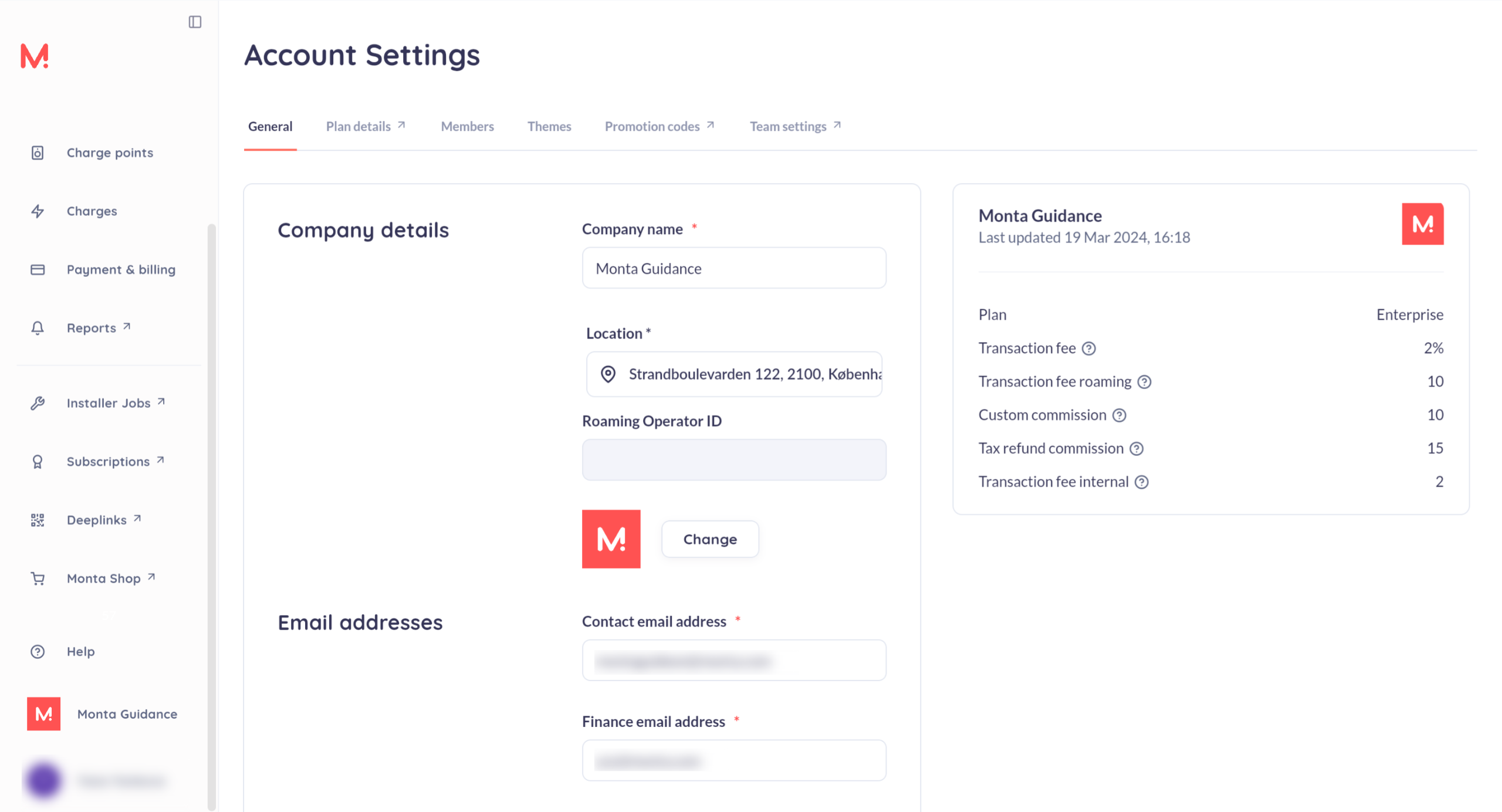
Task: Collapse the sidebar with panel toggle icon
Action: click(195, 22)
